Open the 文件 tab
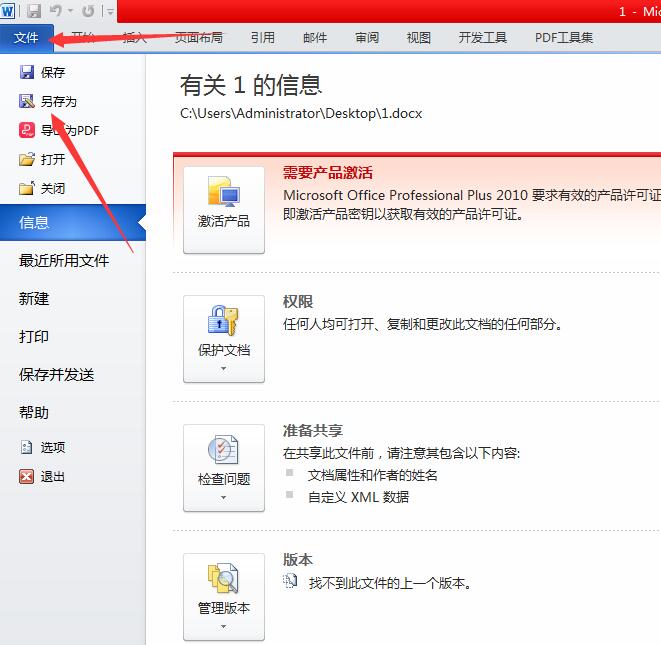 coord(27,38)
